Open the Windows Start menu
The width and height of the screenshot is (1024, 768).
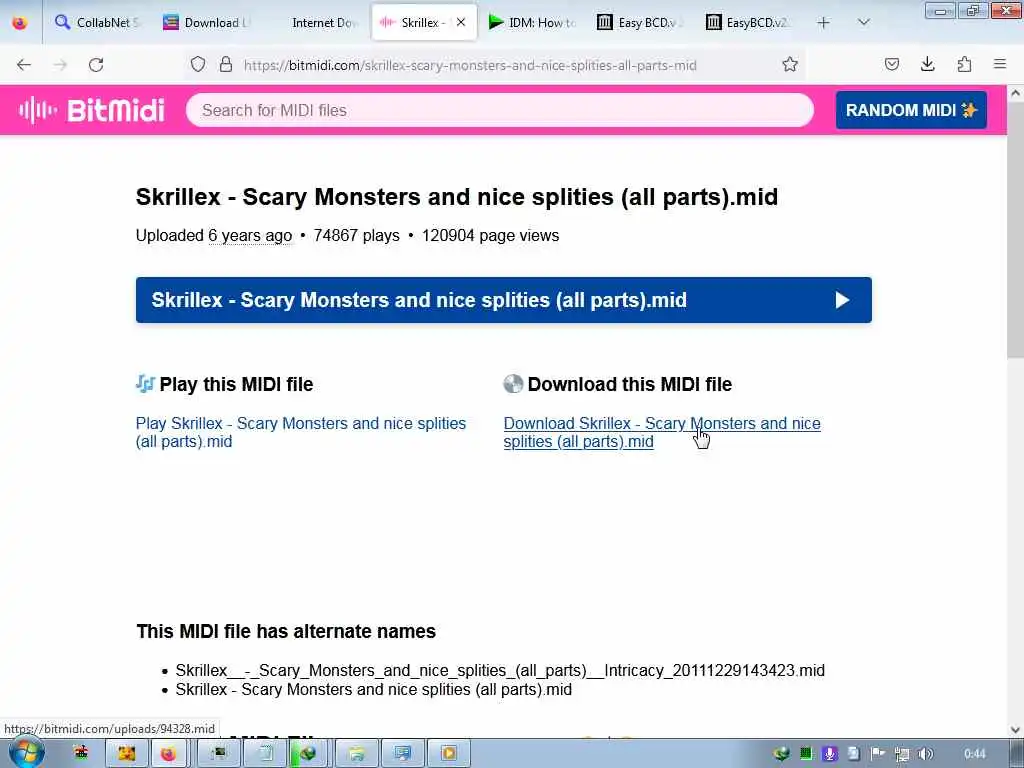[25, 754]
